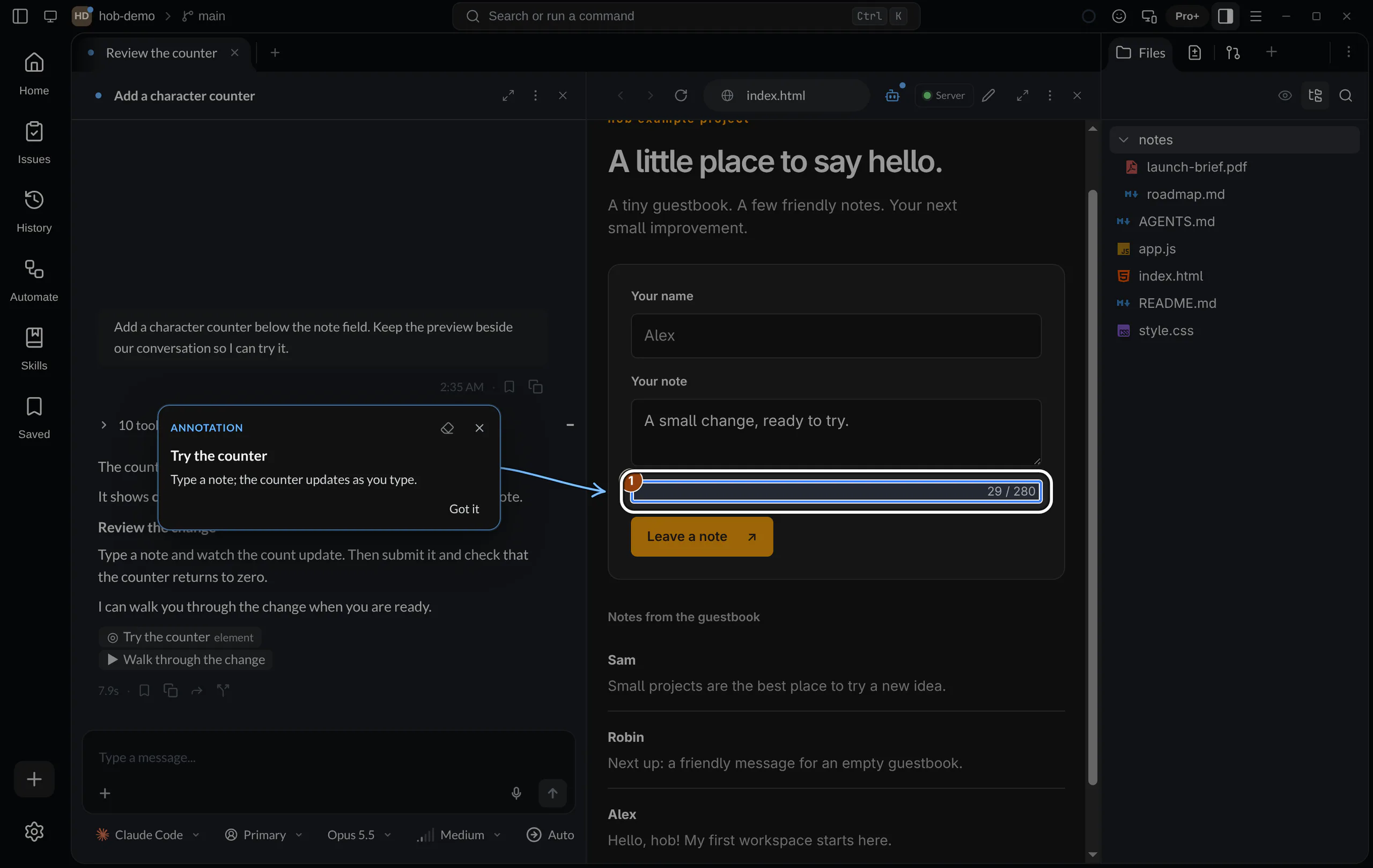Click the Pro+ plan badge
This screenshot has width=1373, height=868.
[1187, 16]
